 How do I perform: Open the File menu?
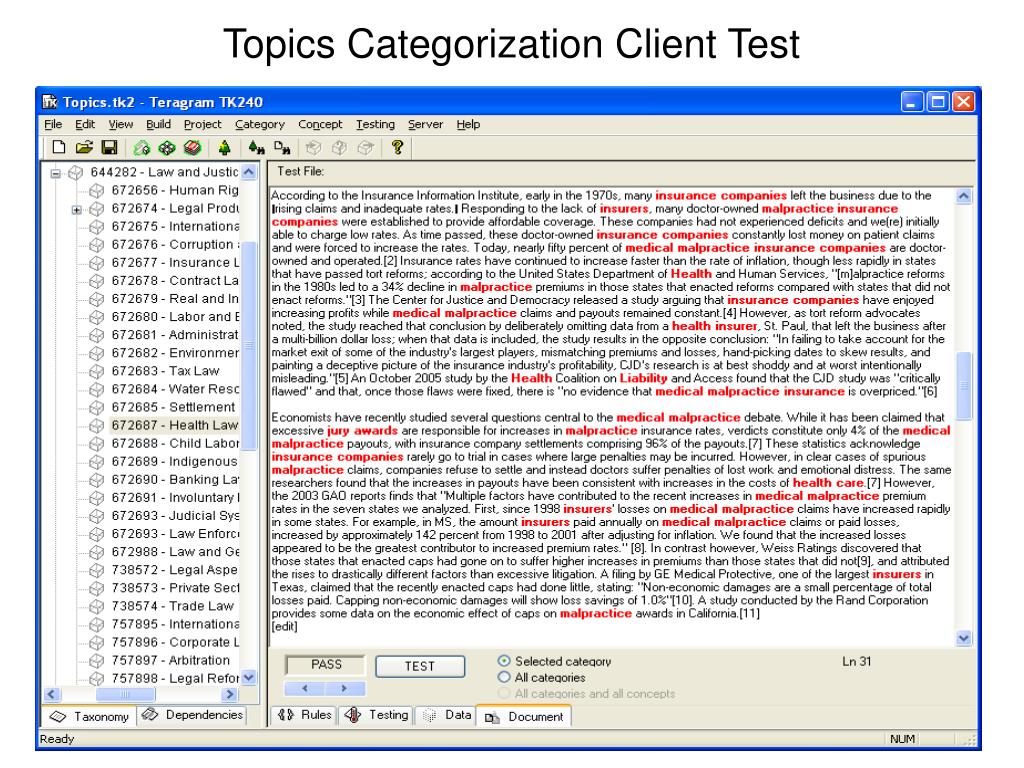[53, 124]
